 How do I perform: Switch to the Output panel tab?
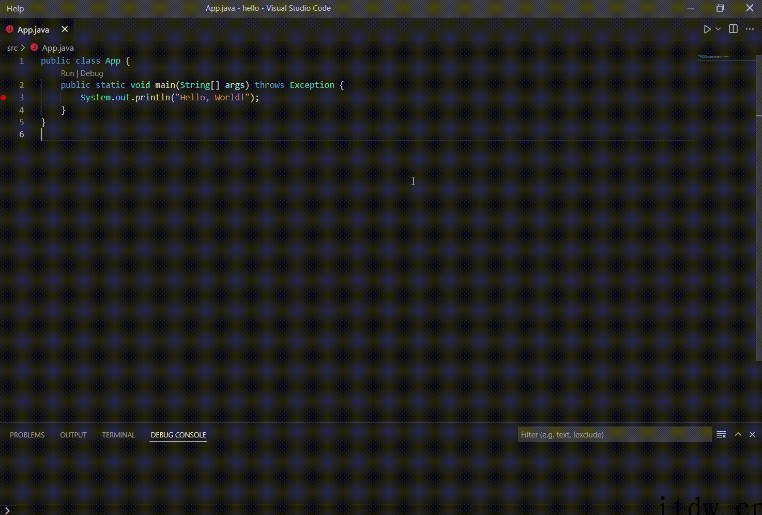(x=73, y=435)
